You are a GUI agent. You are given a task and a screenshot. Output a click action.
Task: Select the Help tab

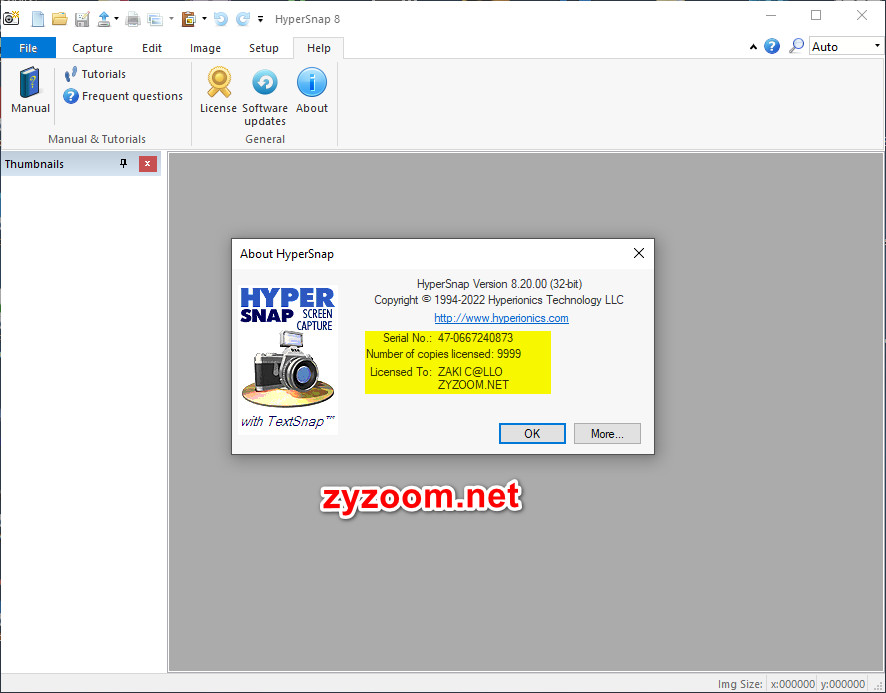point(319,48)
